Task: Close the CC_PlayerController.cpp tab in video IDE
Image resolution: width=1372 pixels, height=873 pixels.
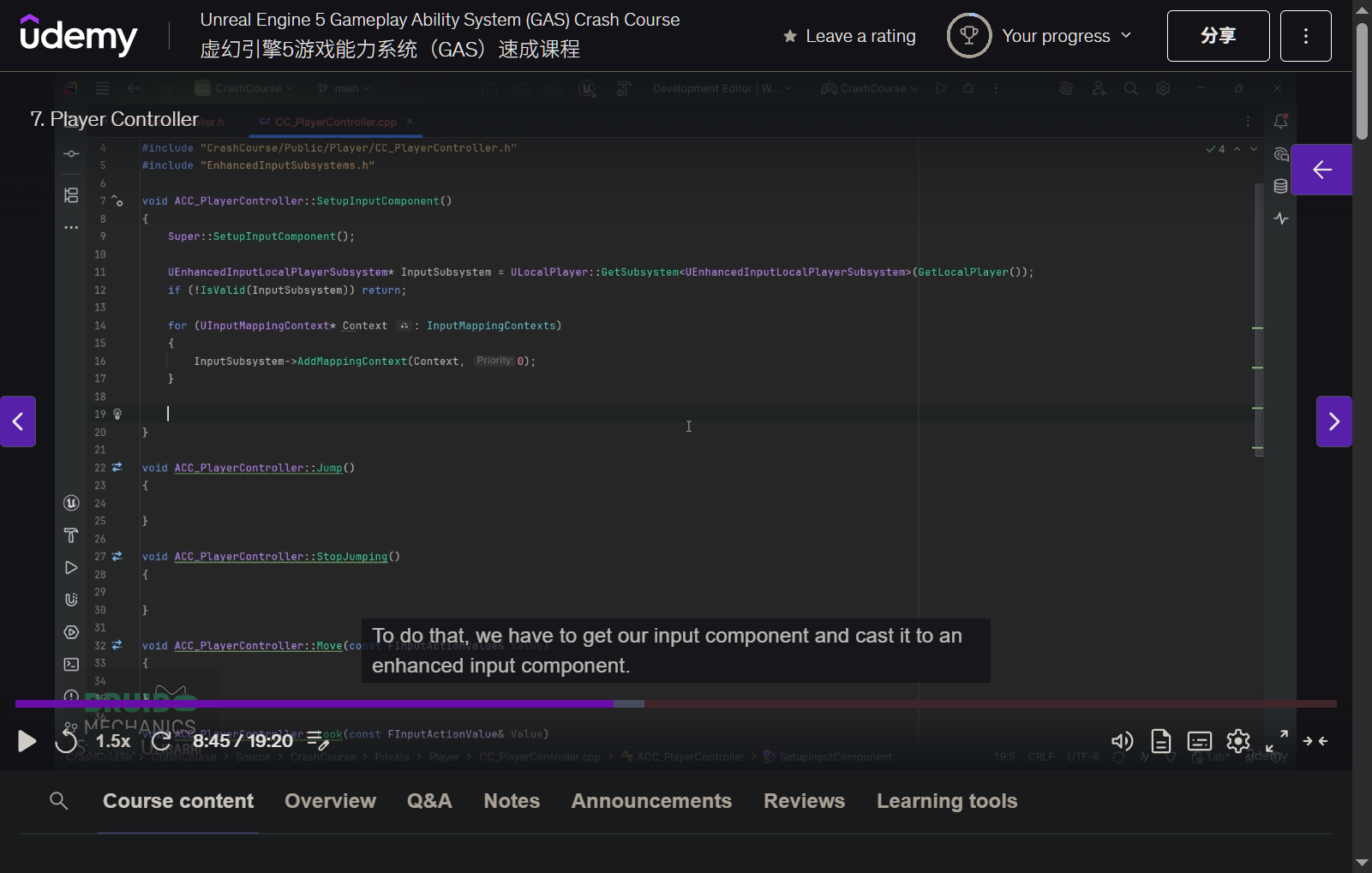Action: click(410, 122)
